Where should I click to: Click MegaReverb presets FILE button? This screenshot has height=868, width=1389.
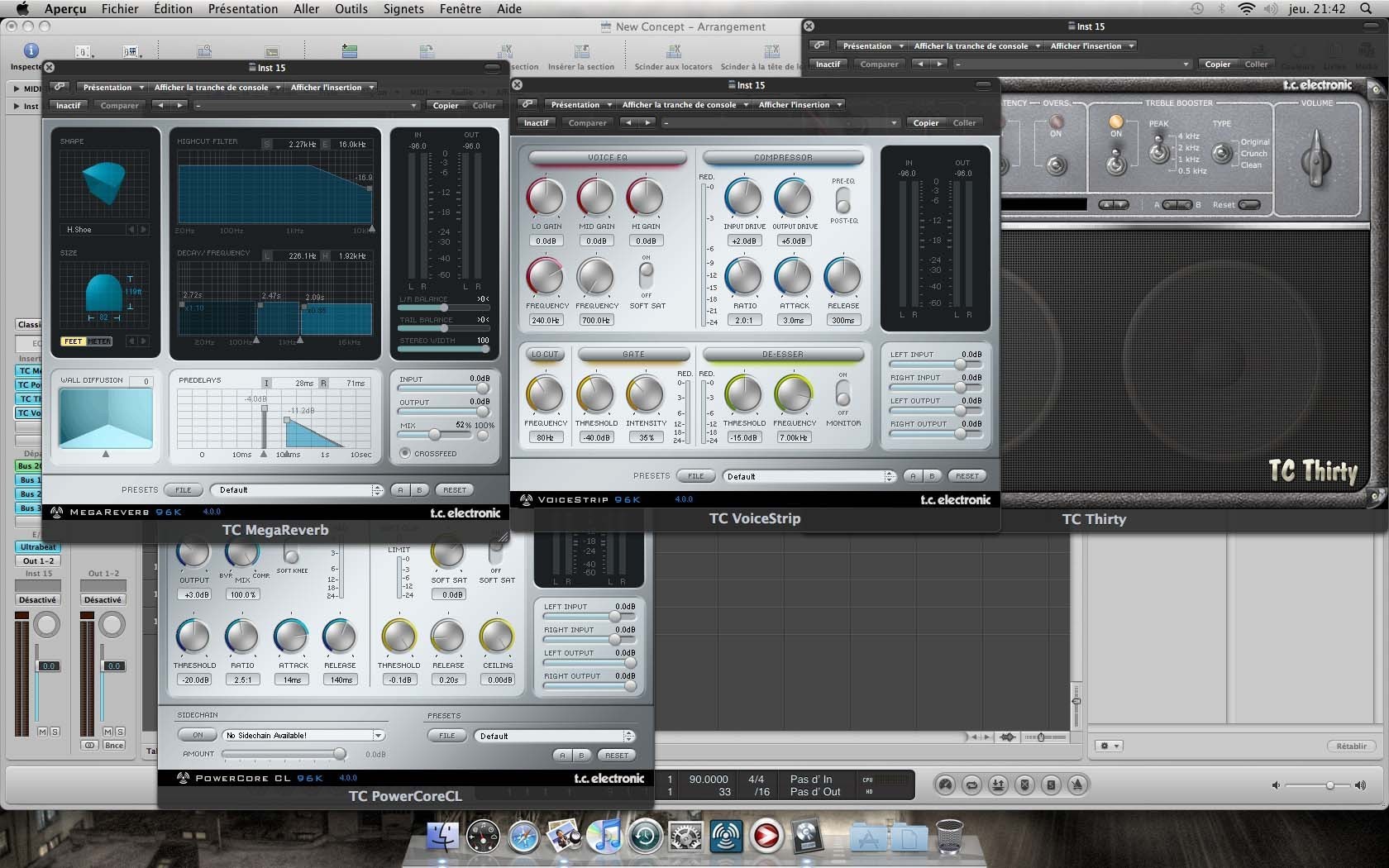pos(184,489)
